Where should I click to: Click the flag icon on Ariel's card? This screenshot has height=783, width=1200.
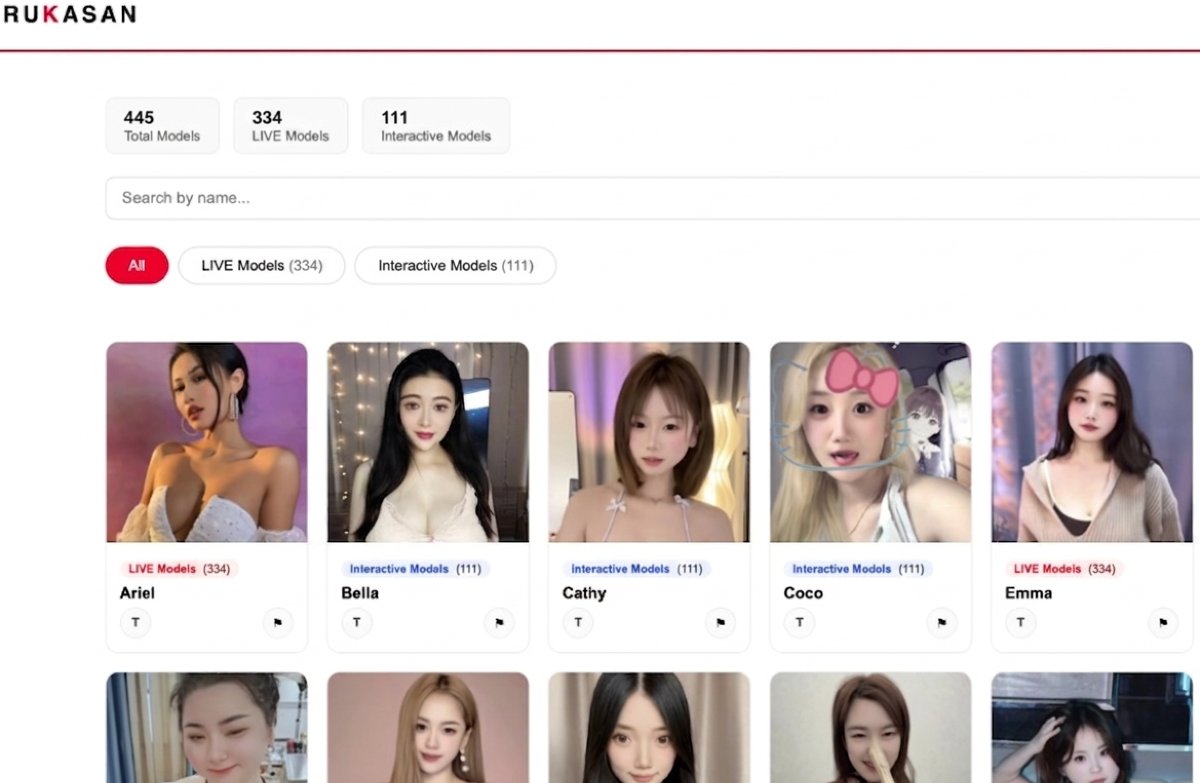(278, 622)
